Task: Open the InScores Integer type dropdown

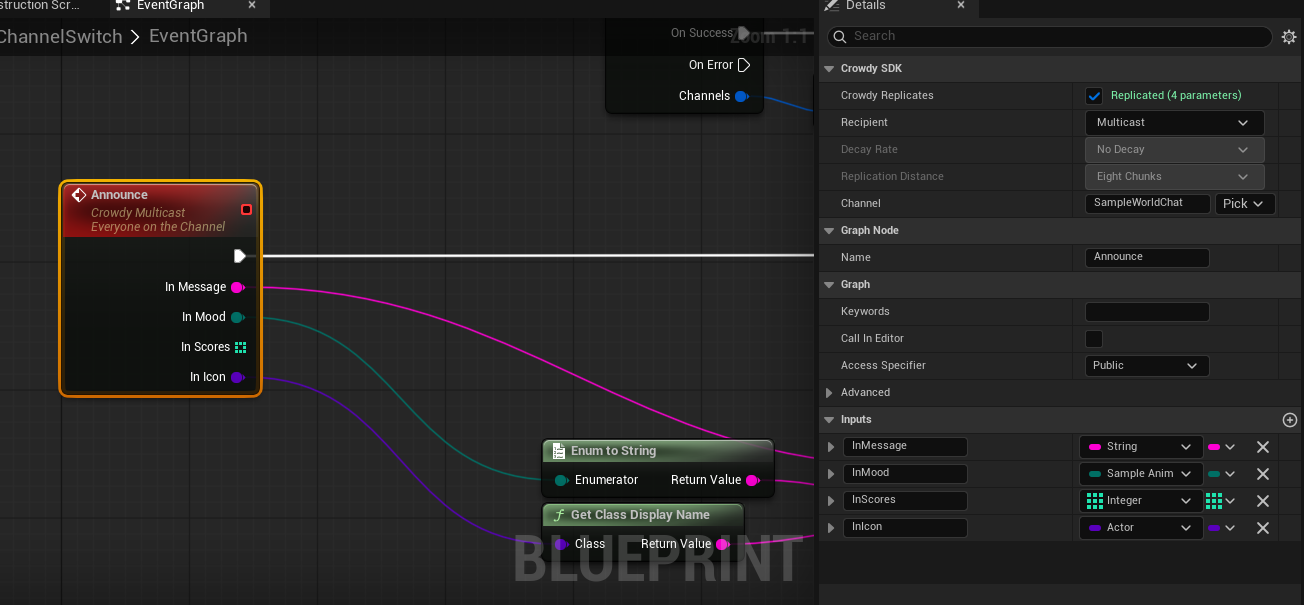Action: tap(1141, 501)
